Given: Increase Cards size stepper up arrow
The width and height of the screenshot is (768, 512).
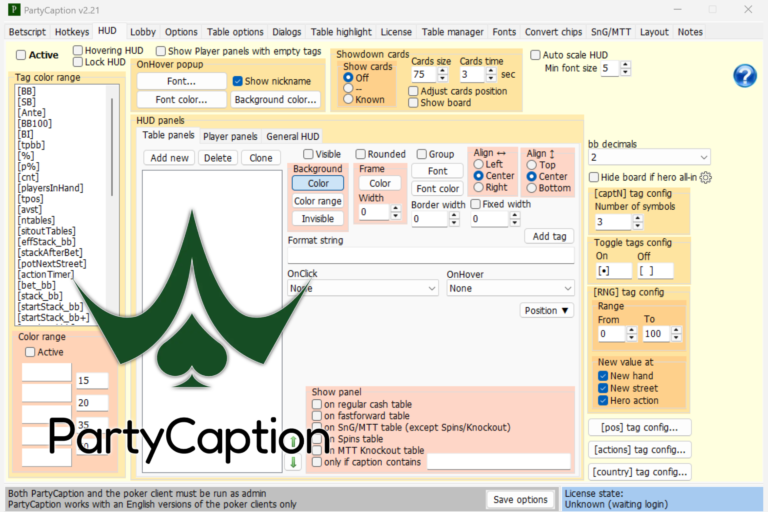Looking at the screenshot, I should tap(443, 71).
